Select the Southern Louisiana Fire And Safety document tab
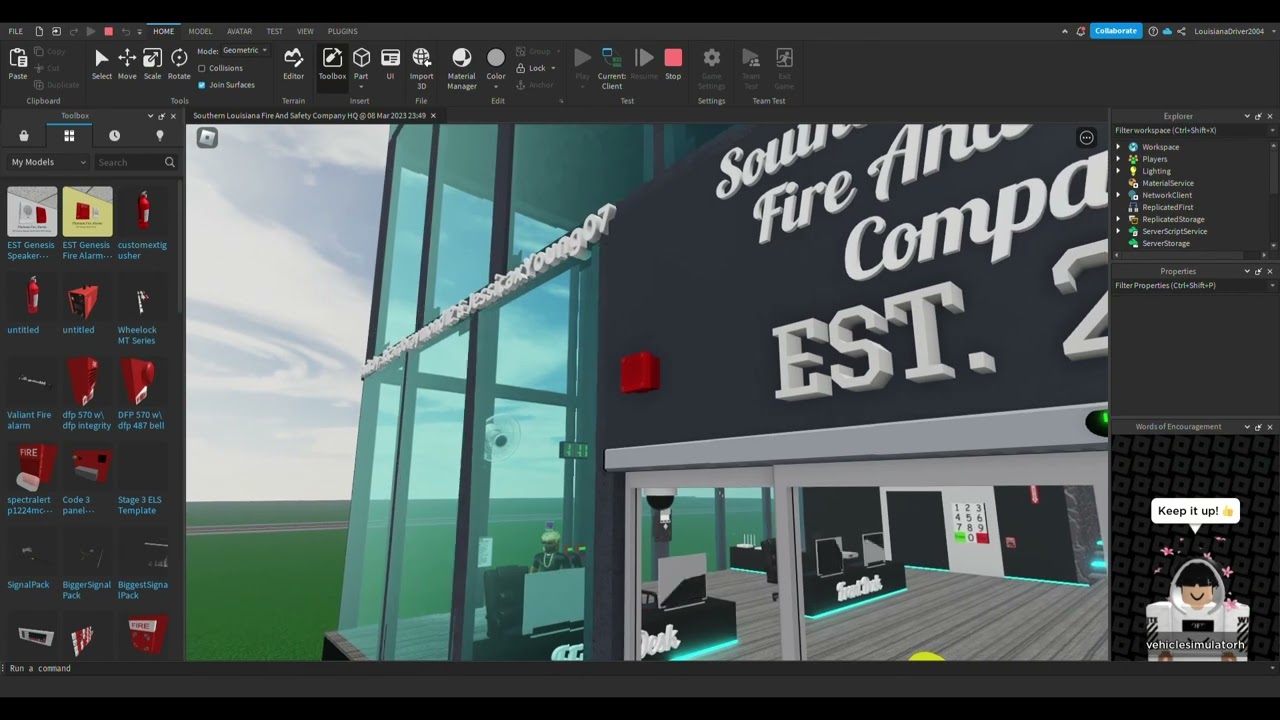 (x=309, y=116)
